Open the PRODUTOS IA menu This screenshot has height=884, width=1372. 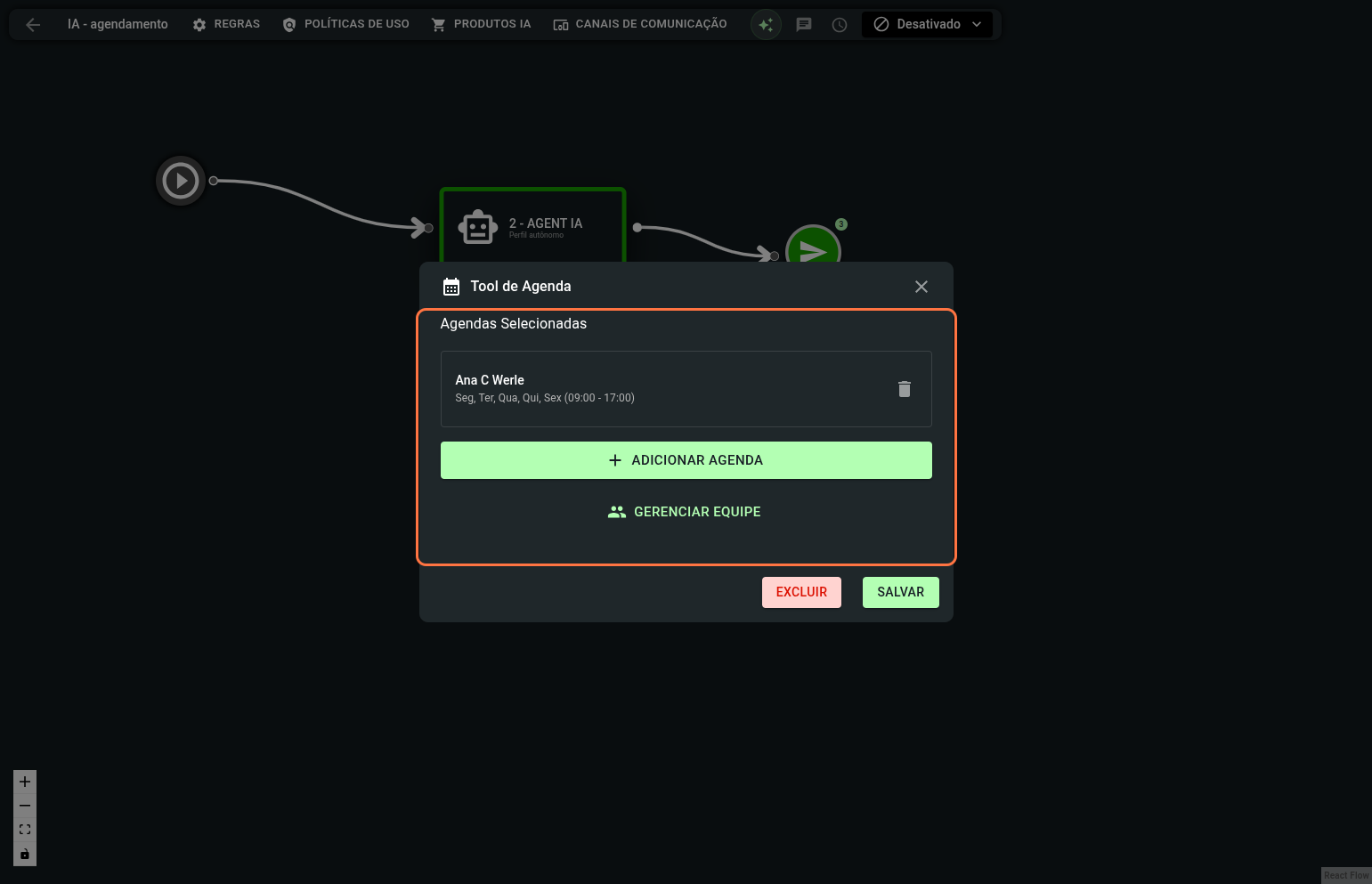pos(481,24)
